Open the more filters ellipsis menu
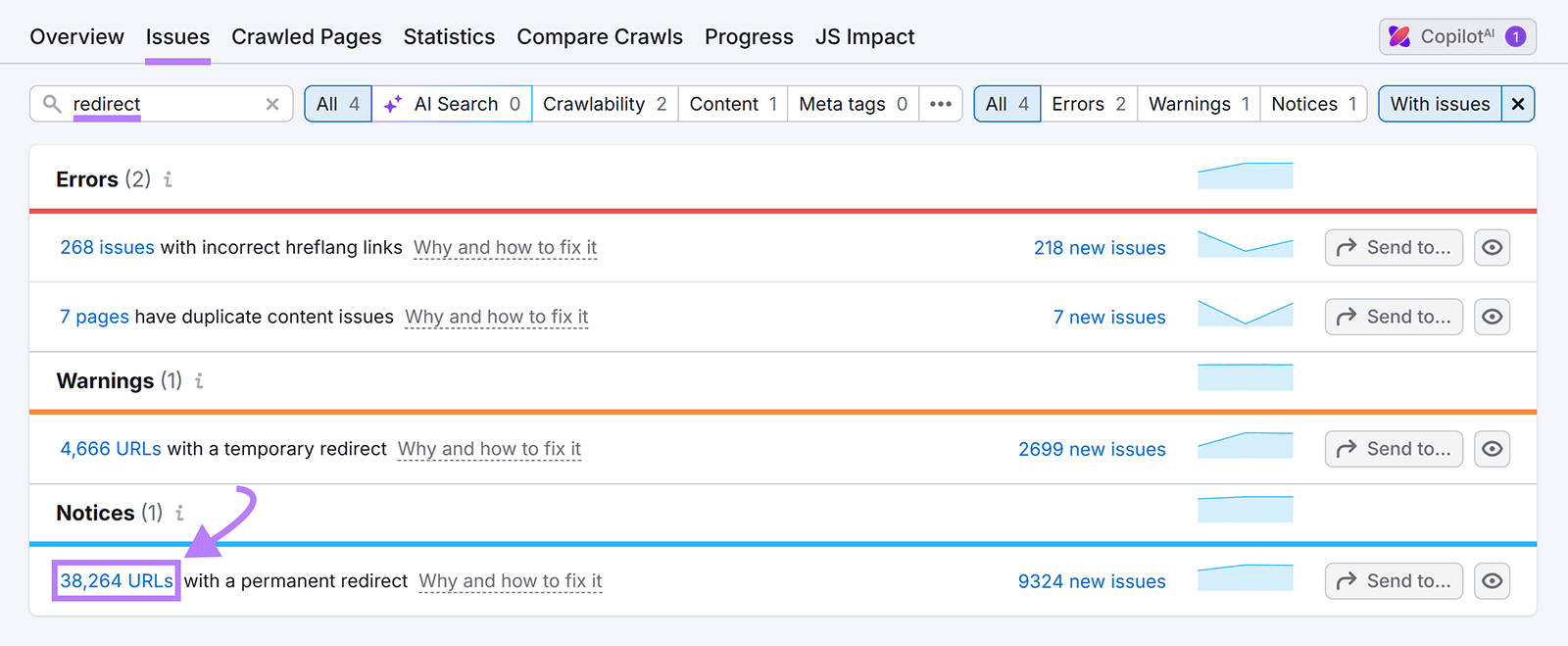Image resolution: width=1568 pixels, height=646 pixels. click(x=941, y=103)
